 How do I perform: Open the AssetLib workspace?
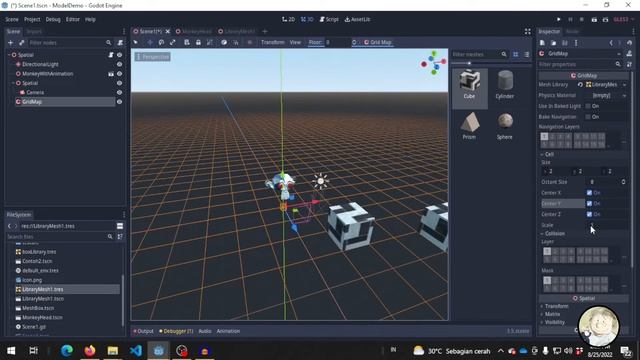[x=358, y=19]
